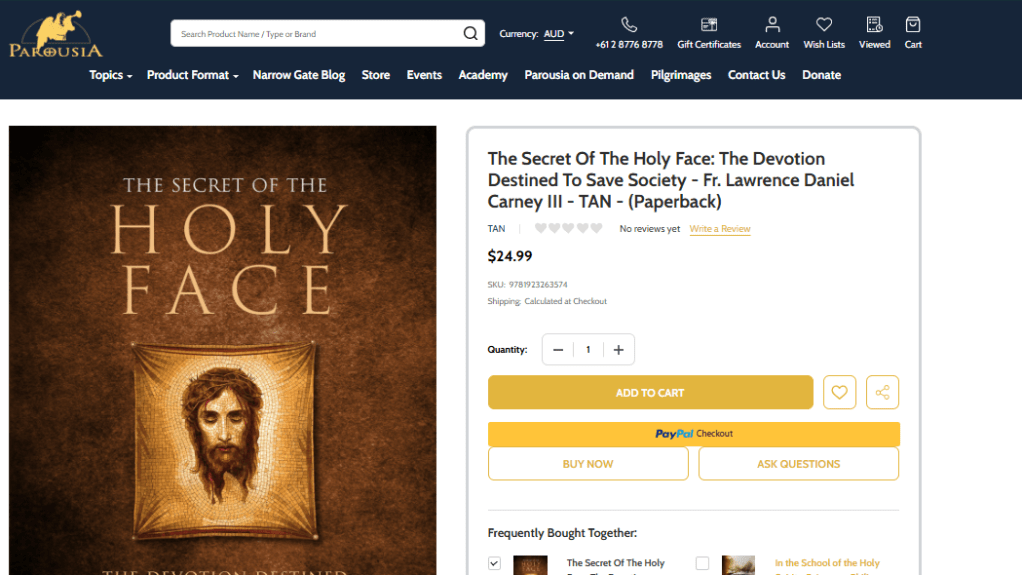Screen dimensions: 1022x575
Task: Expand the Topics menu
Action: (x=110, y=75)
